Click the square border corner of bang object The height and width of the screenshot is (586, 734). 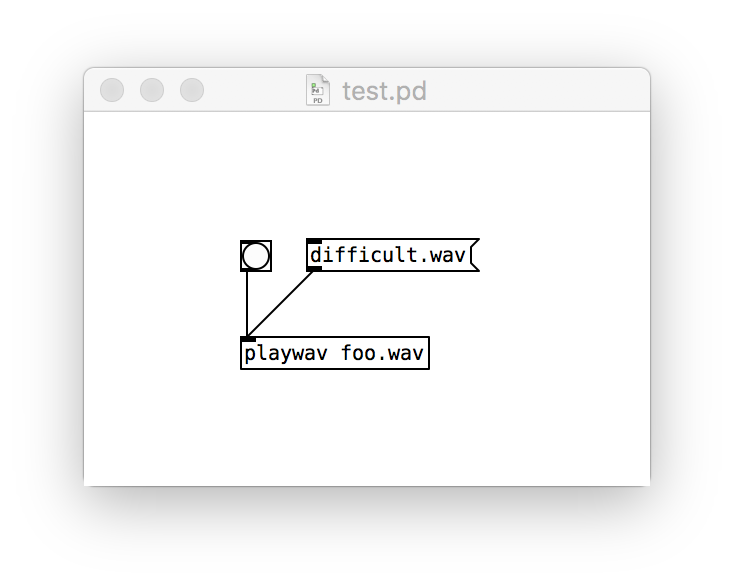pyautogui.click(x=242, y=243)
